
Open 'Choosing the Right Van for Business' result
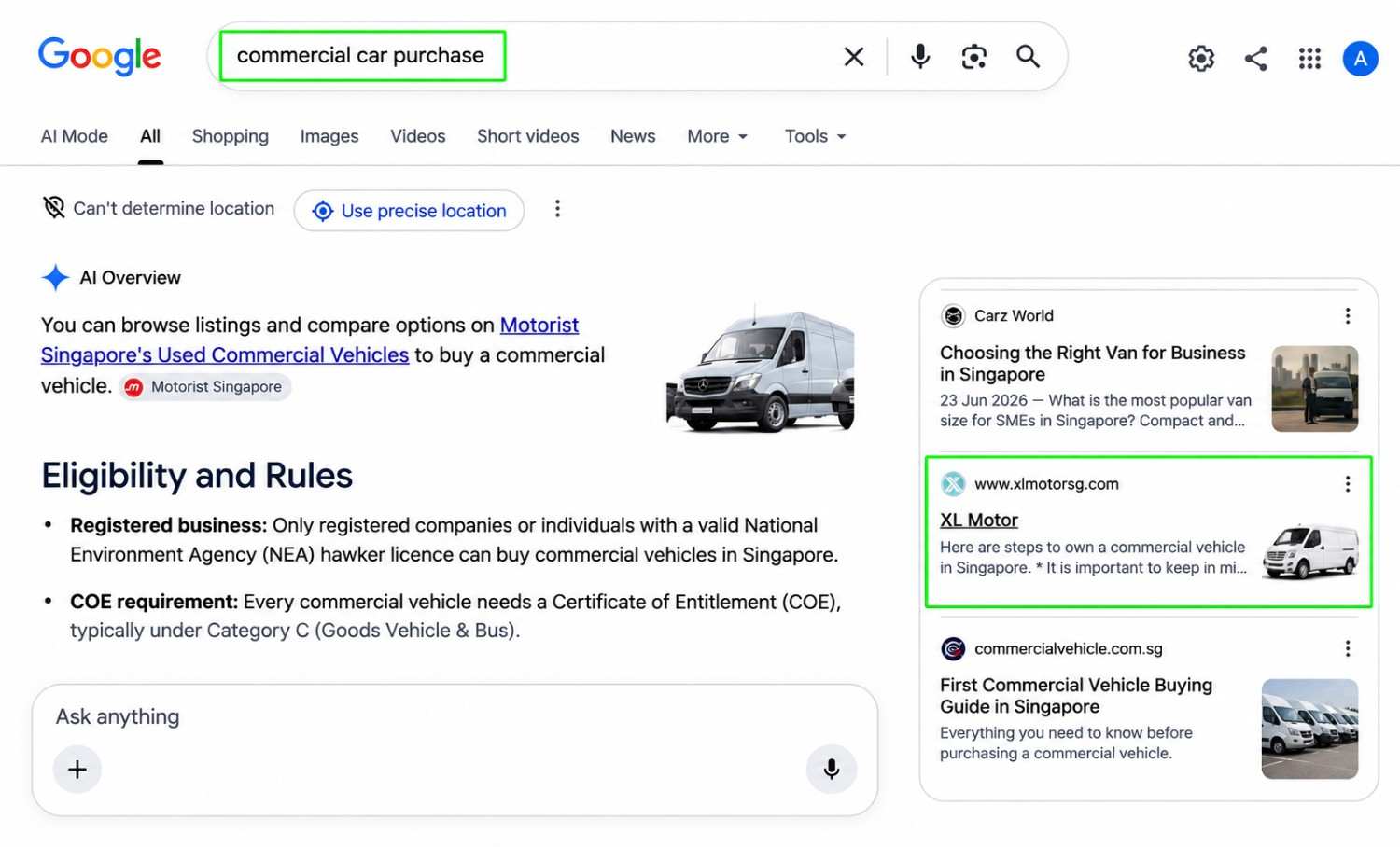1093,364
